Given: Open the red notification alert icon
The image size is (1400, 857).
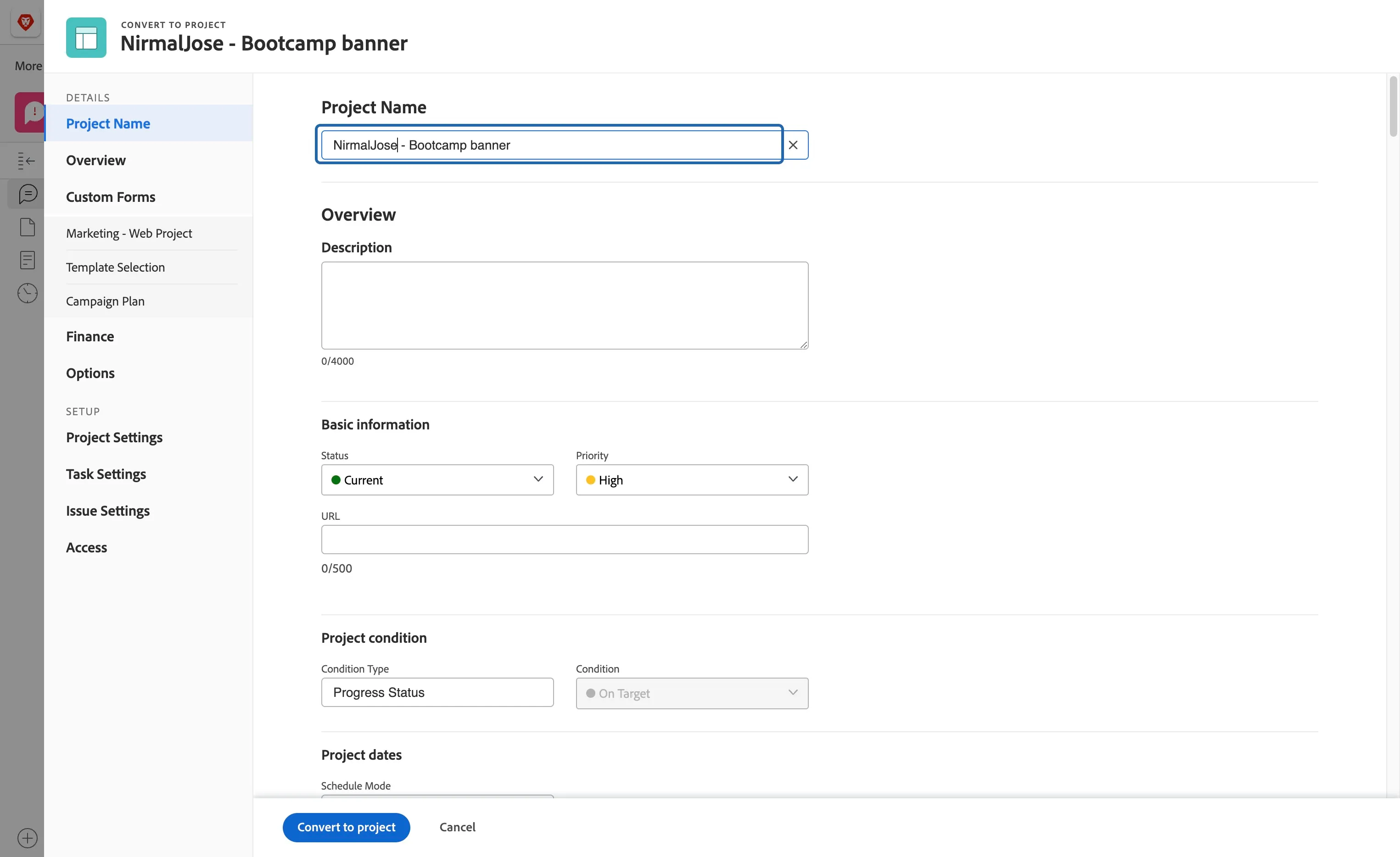Looking at the screenshot, I should pos(30,112).
